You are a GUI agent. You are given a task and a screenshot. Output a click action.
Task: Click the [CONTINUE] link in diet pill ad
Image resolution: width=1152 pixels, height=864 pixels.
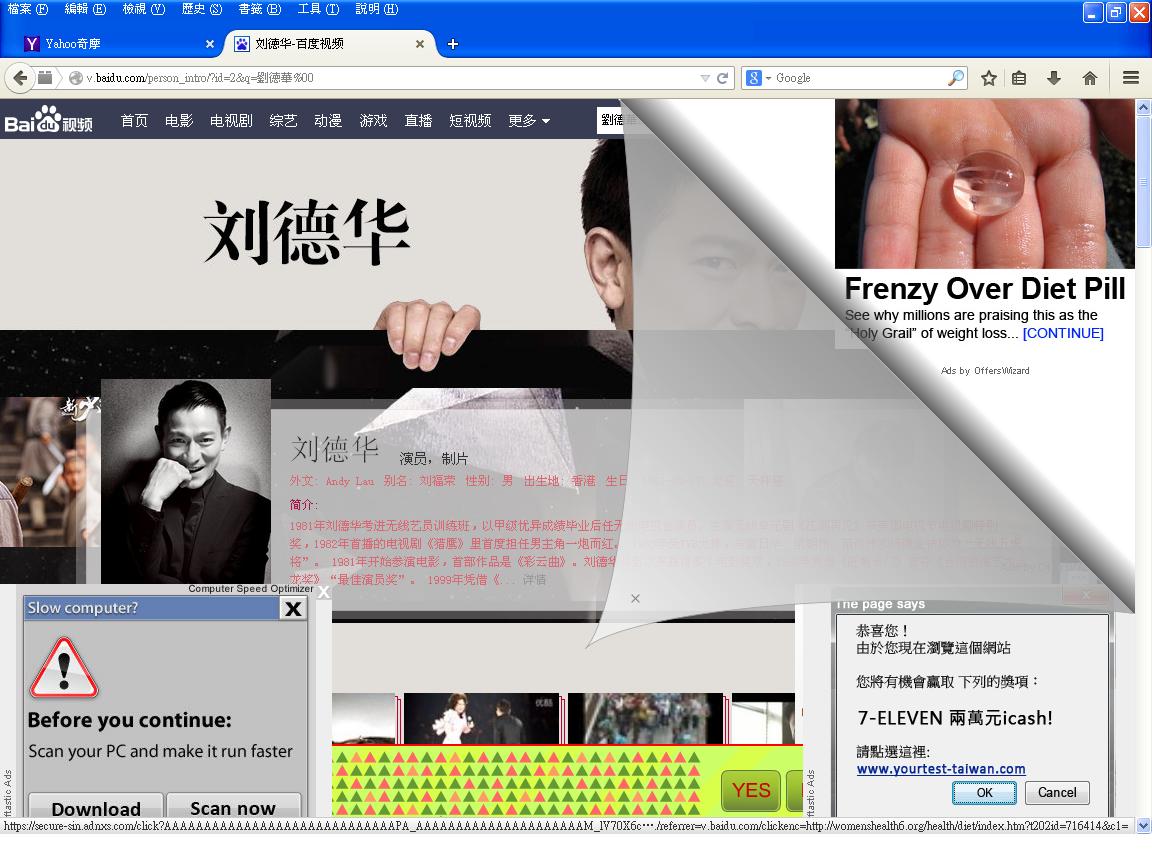pyautogui.click(x=1063, y=334)
